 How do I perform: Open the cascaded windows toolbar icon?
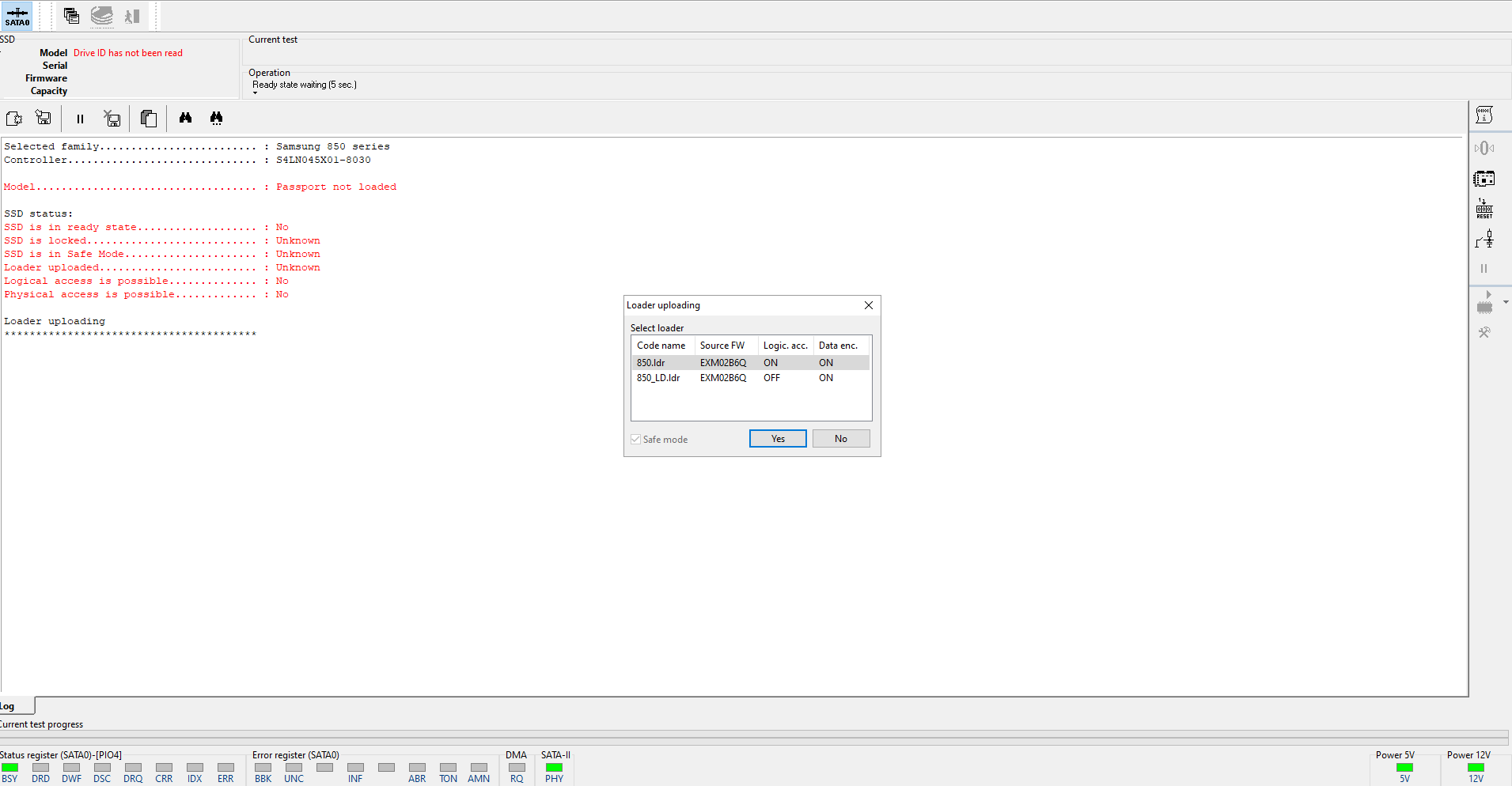71,16
